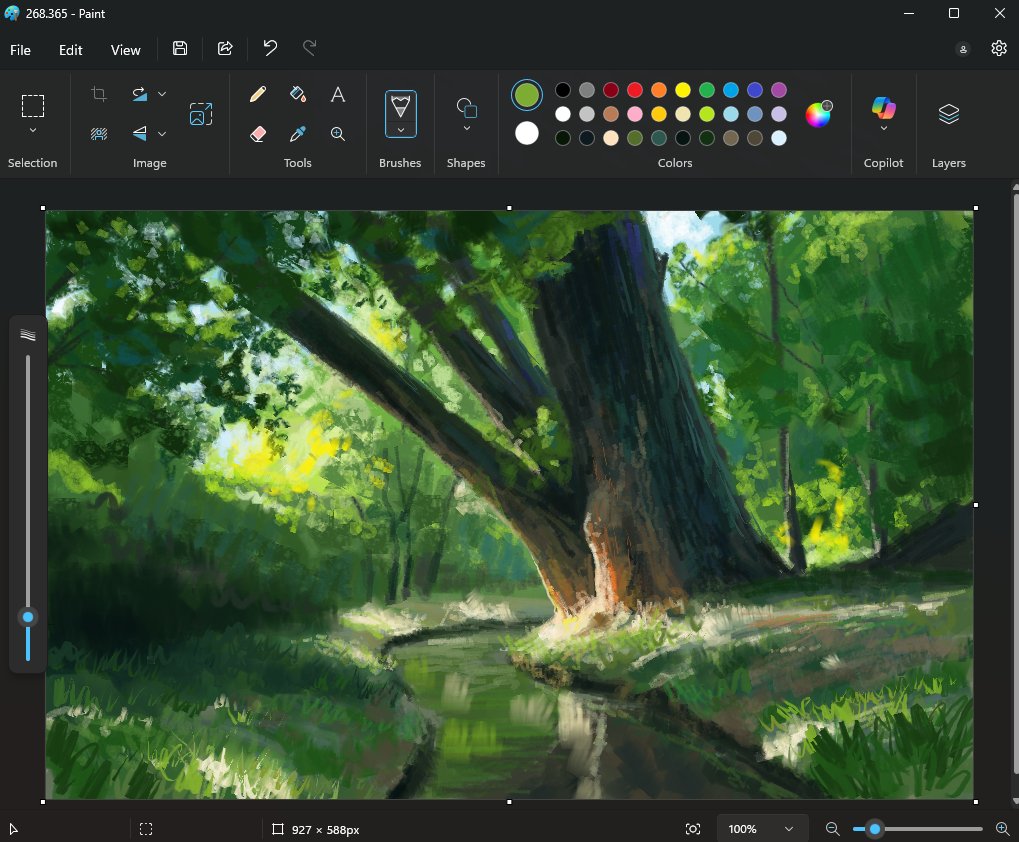1019x842 pixels.
Task: Open the Shapes gallery icon
Action: coord(466,108)
